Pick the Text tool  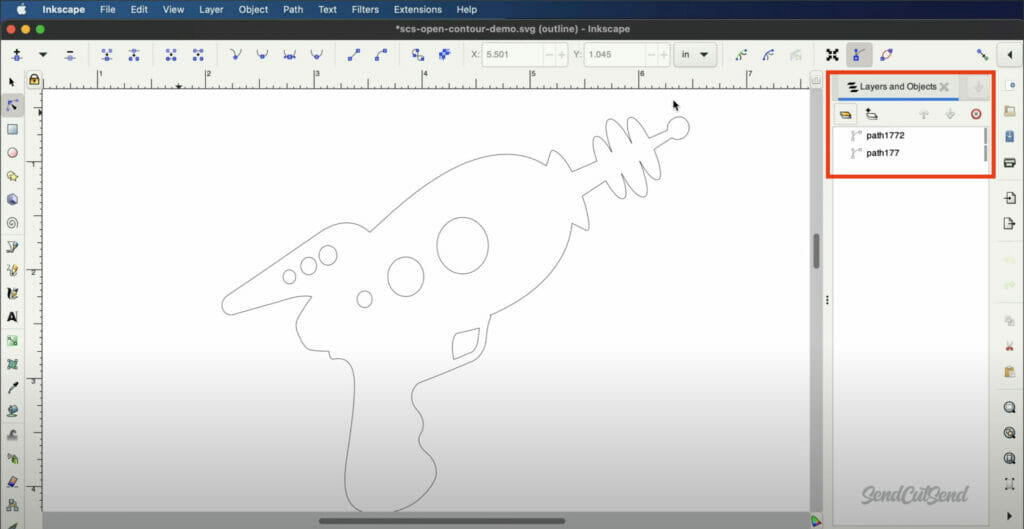(12, 317)
